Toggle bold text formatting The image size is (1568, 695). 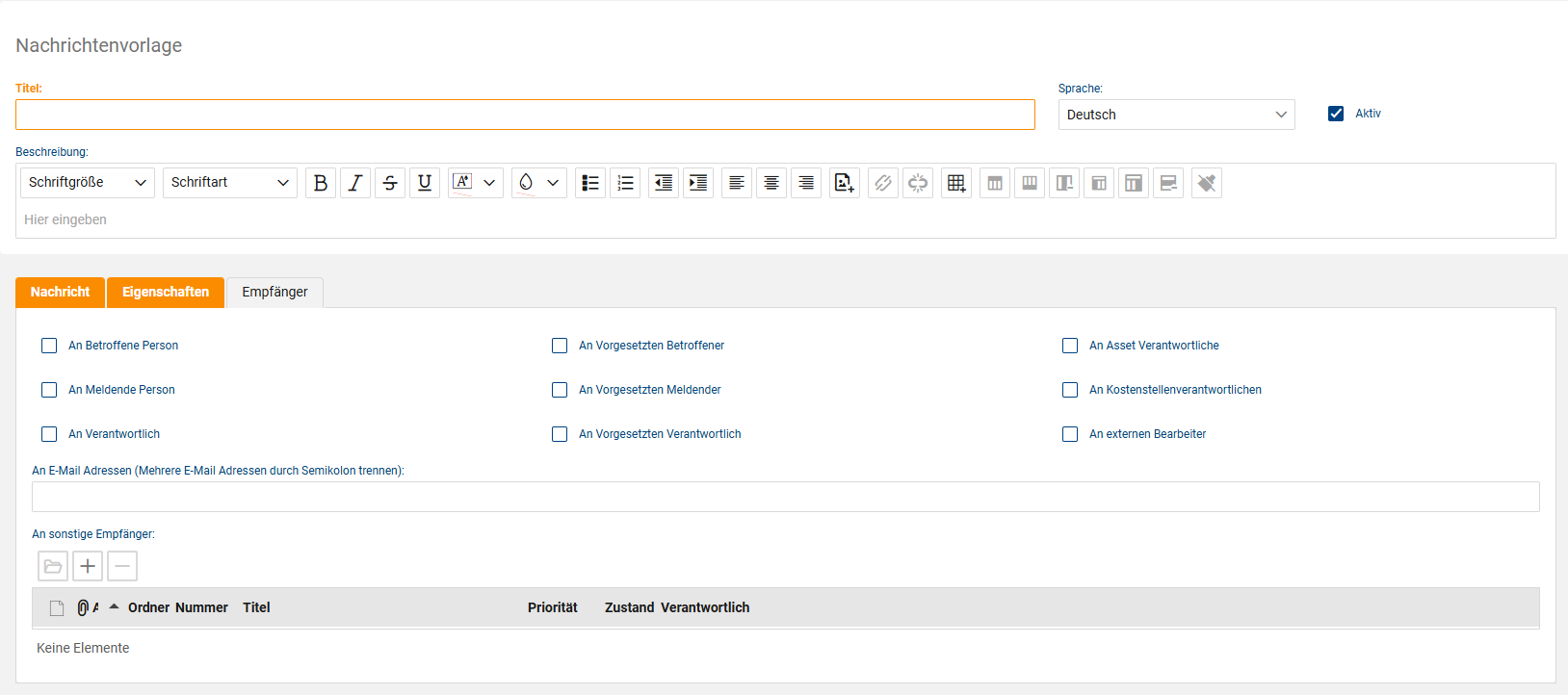click(321, 183)
